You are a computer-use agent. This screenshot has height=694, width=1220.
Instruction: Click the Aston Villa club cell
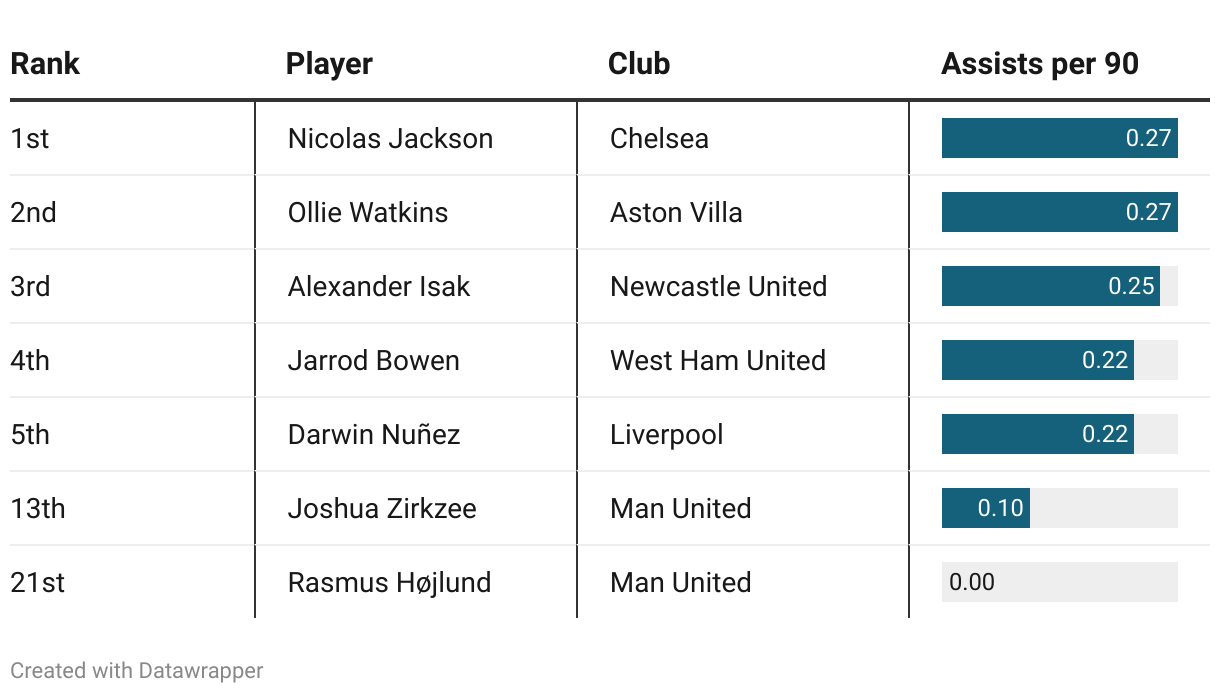tap(676, 212)
